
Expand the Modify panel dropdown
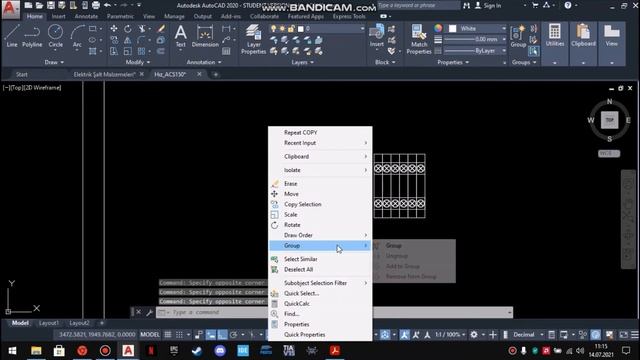pos(138,62)
